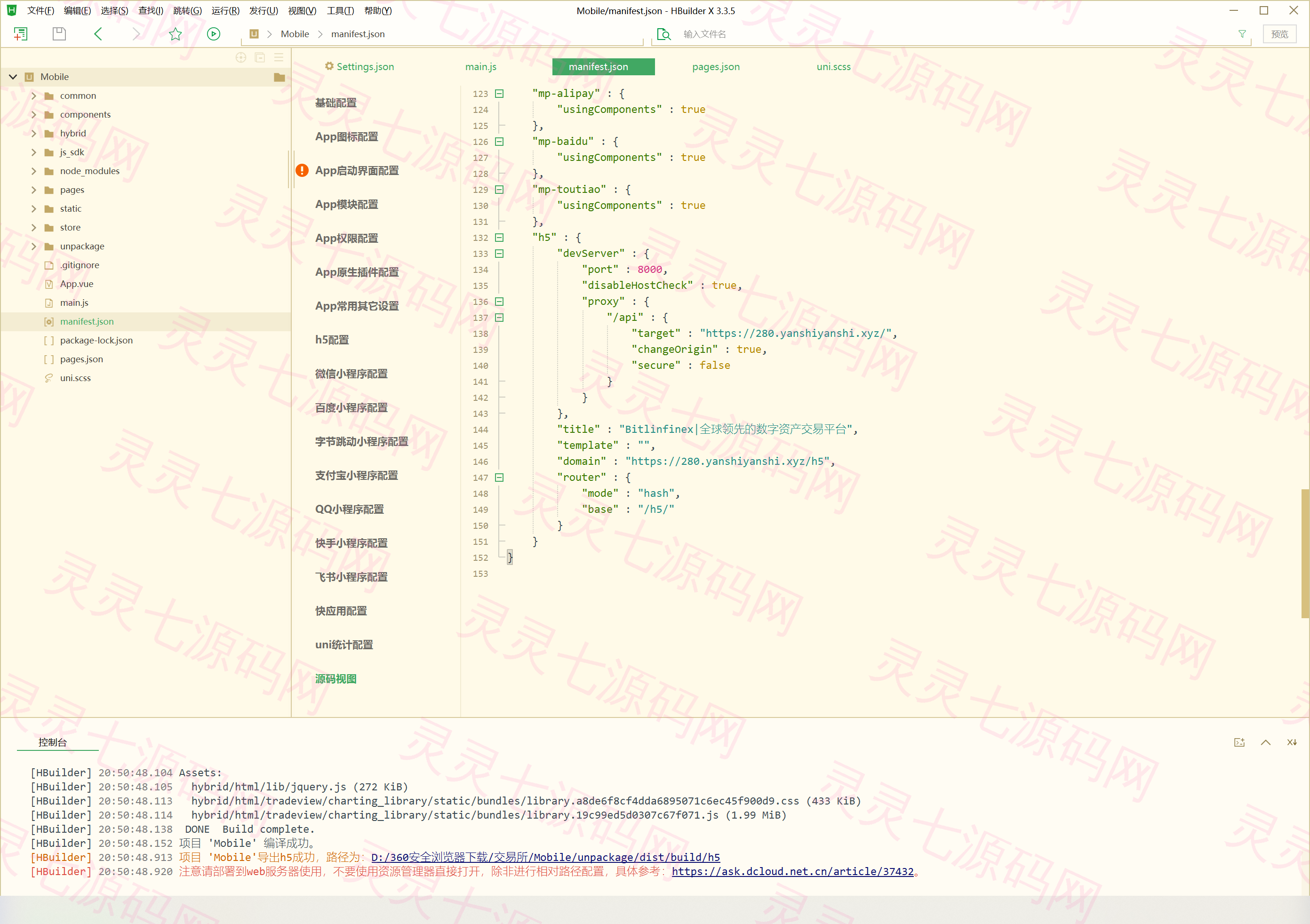Expand the node_modules folder

click(x=34, y=171)
